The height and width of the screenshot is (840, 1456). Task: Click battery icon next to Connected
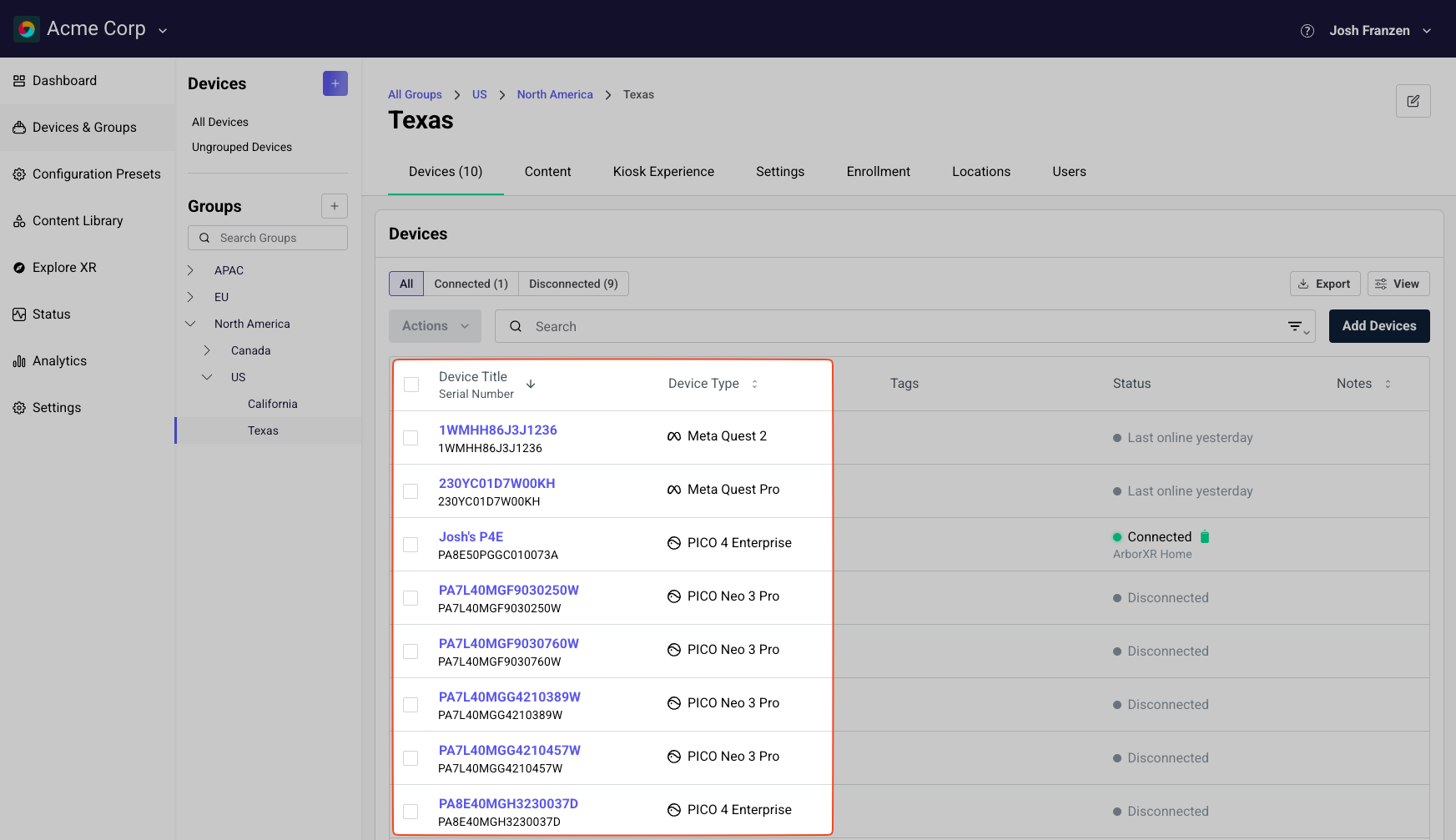coord(1205,537)
